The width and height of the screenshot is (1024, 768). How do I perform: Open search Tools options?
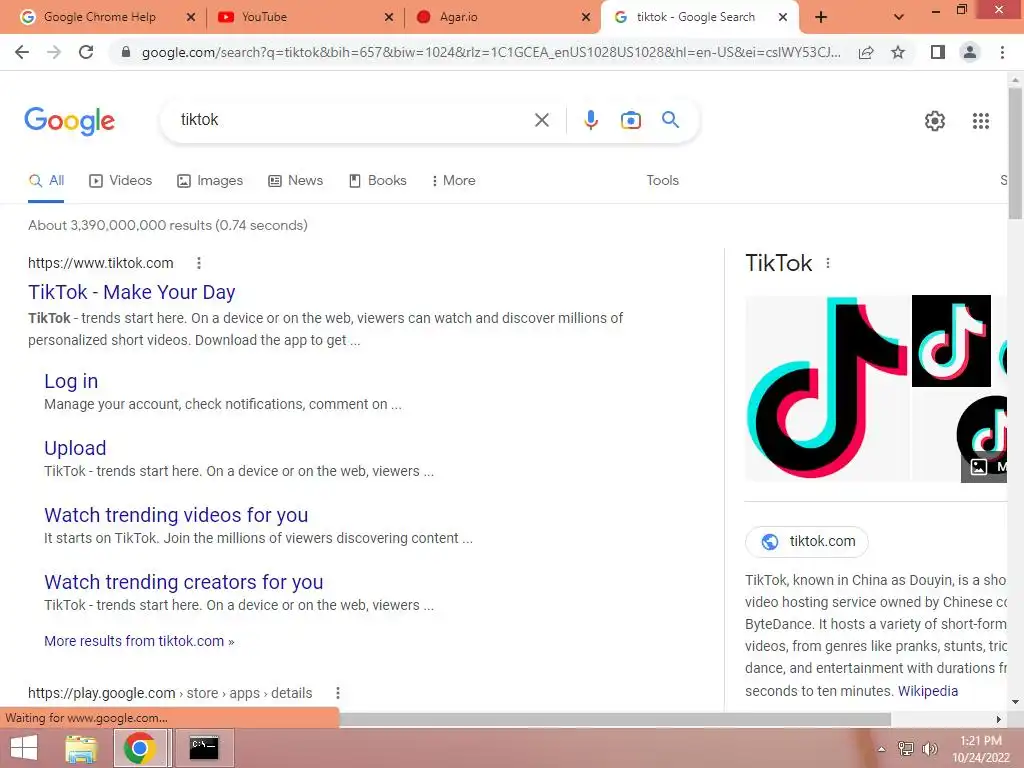click(x=662, y=180)
